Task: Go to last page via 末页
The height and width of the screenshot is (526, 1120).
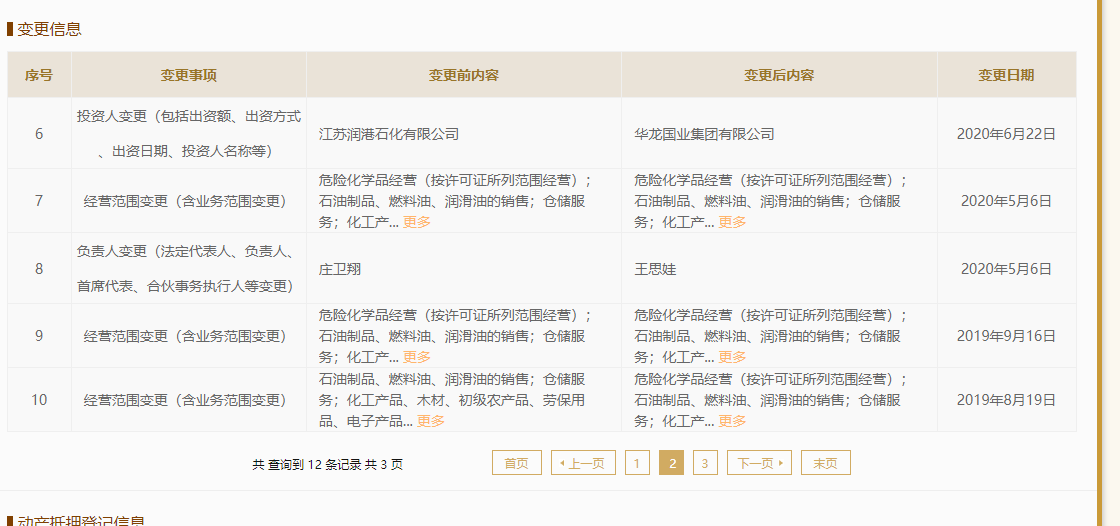Action: click(x=826, y=463)
